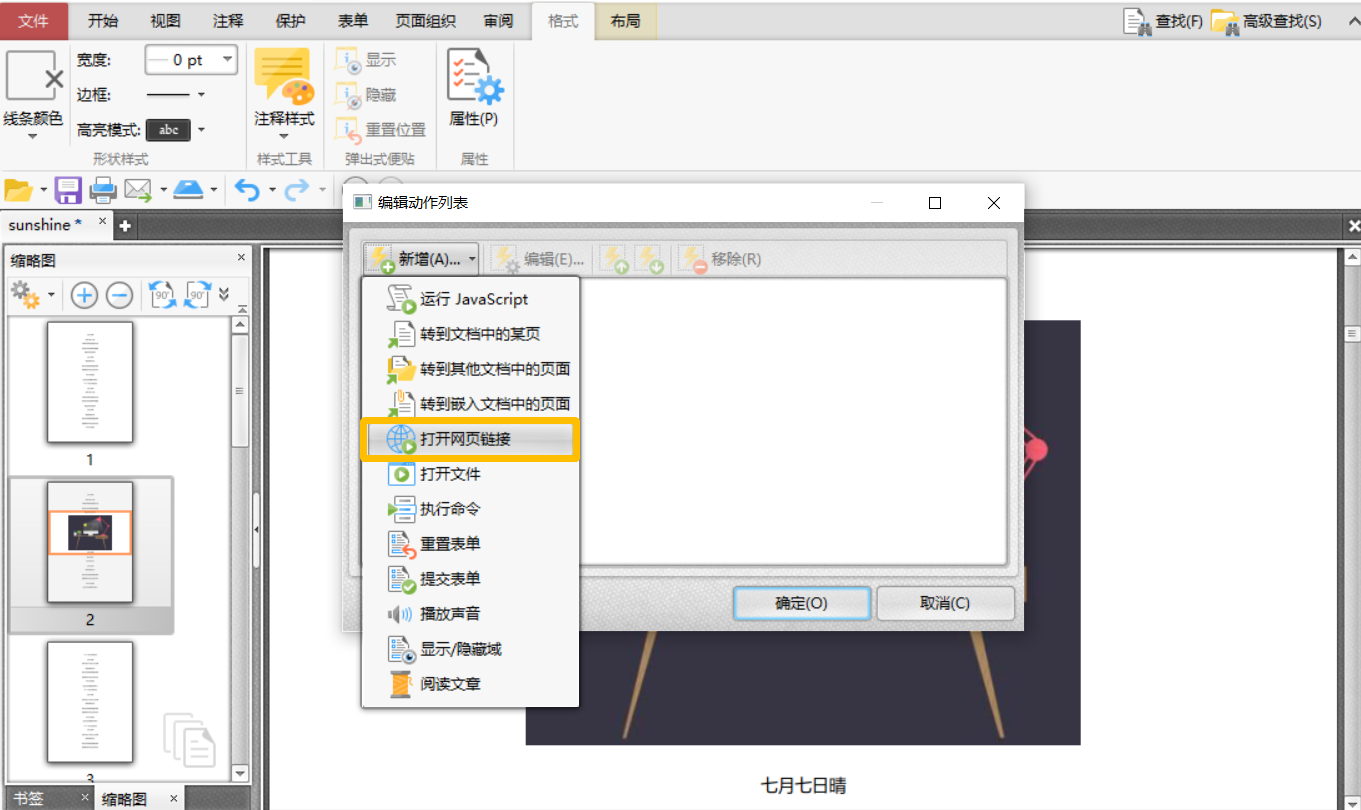This screenshot has height=810, width=1361.
Task: Enable the 隐藏 hide option
Action: tap(370, 95)
